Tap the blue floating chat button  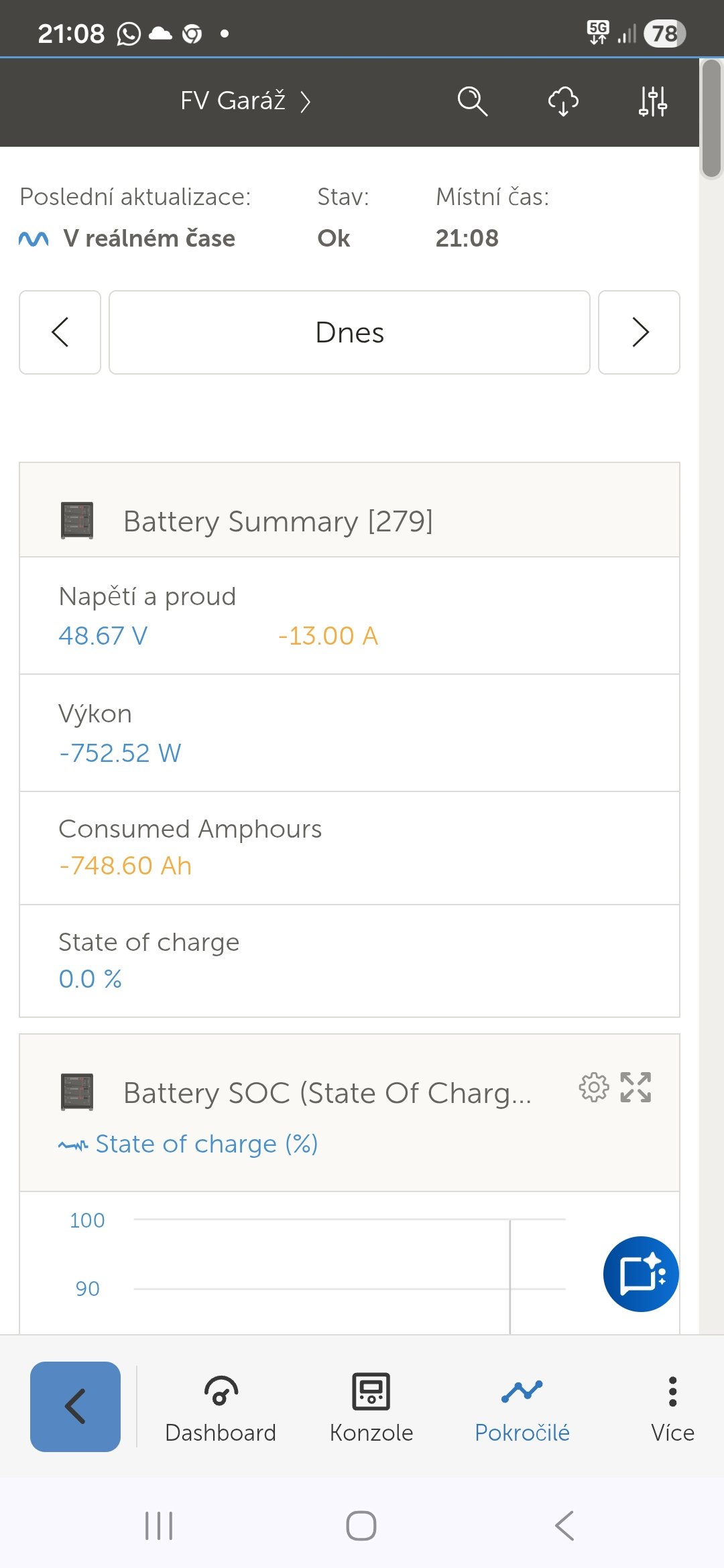coord(641,1274)
